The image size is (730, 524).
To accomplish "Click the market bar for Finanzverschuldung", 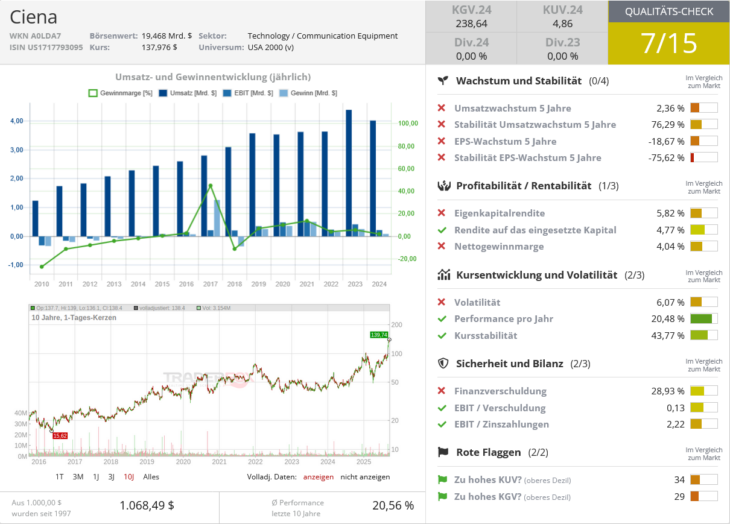I will point(703,391).
